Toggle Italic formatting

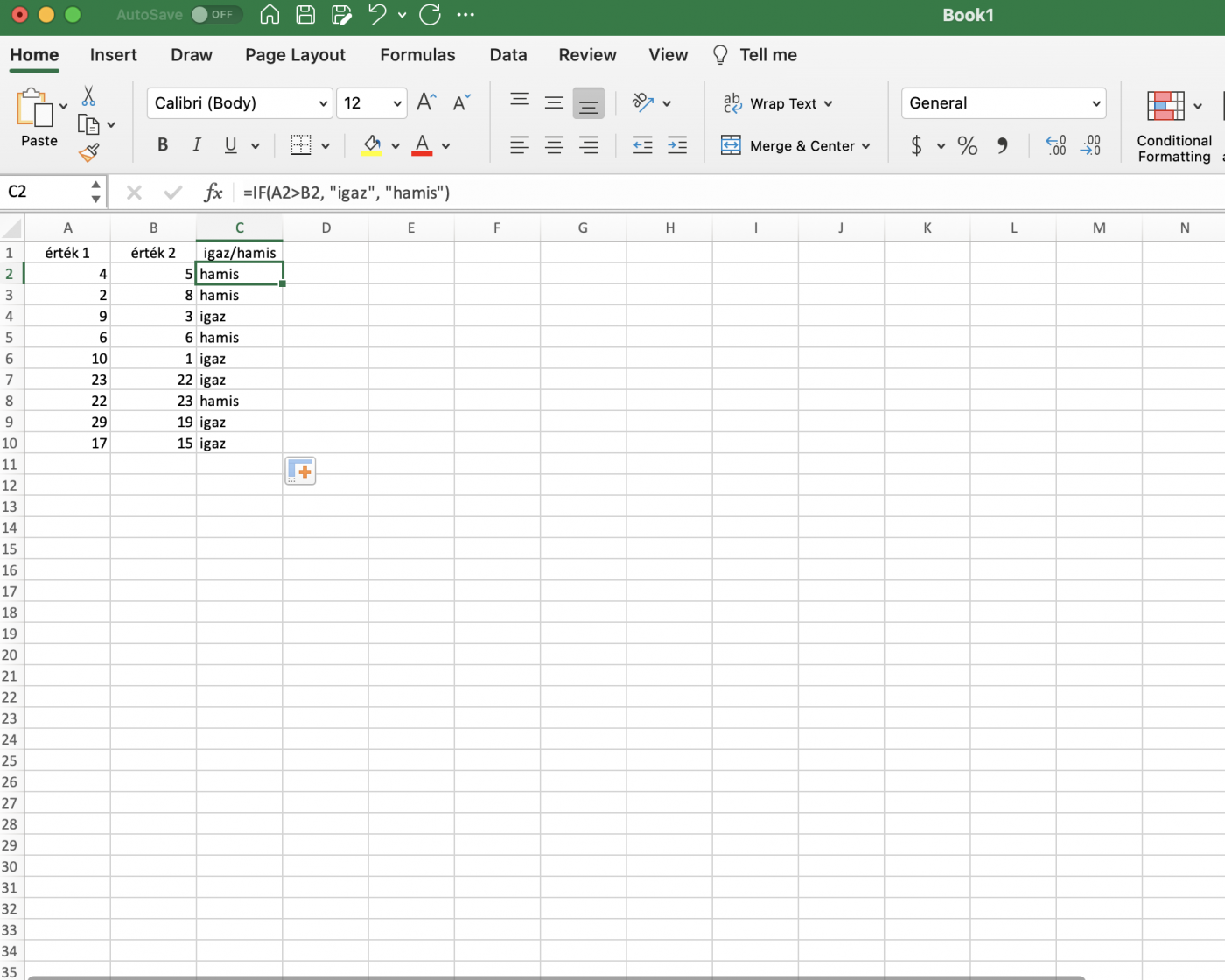pos(197,145)
